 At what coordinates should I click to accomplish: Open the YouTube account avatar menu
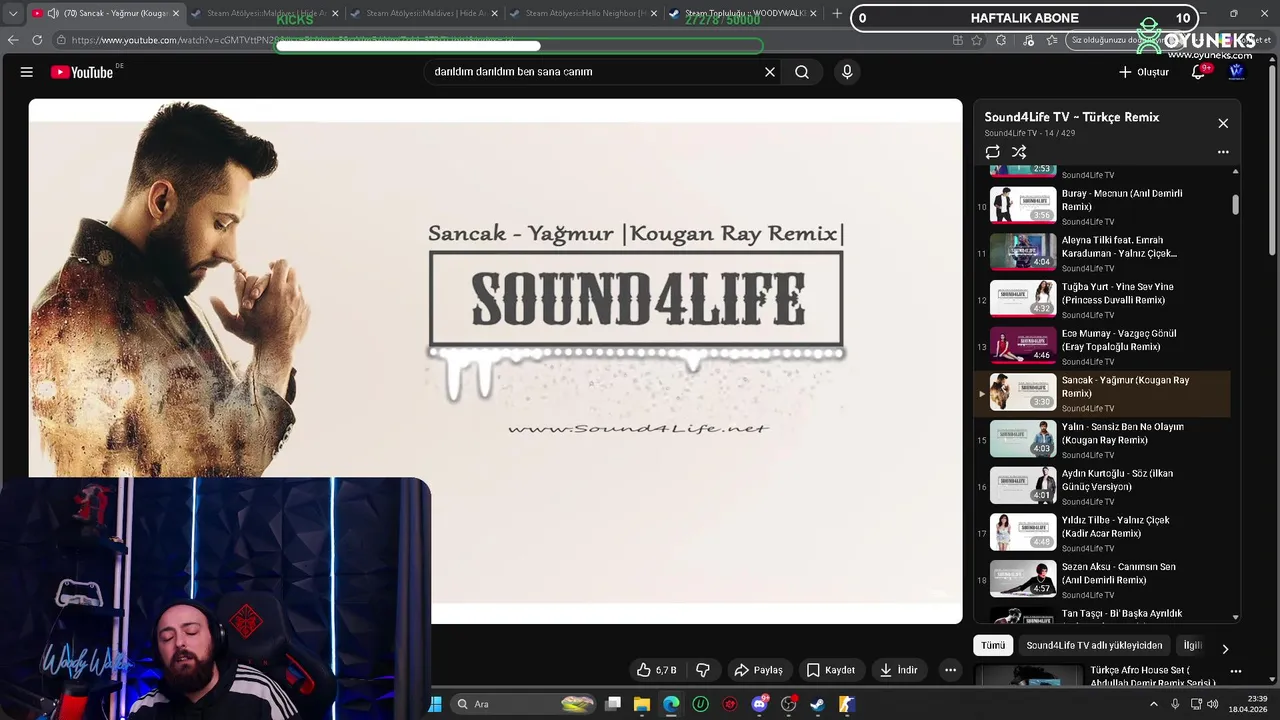(1237, 72)
